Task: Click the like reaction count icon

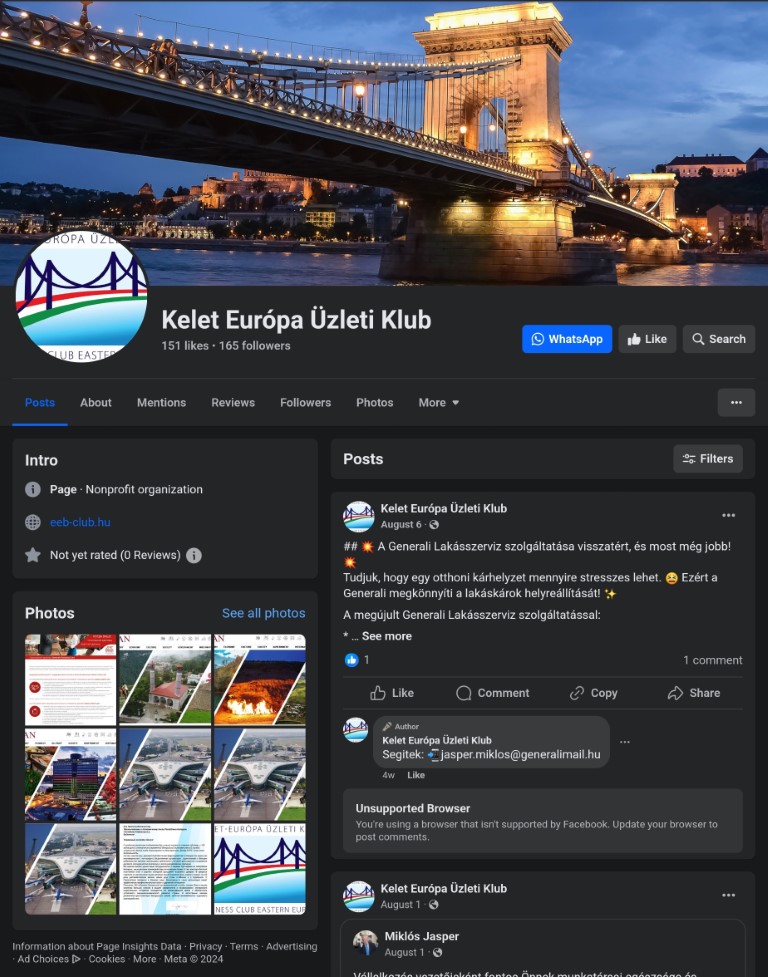Action: pyautogui.click(x=351, y=660)
